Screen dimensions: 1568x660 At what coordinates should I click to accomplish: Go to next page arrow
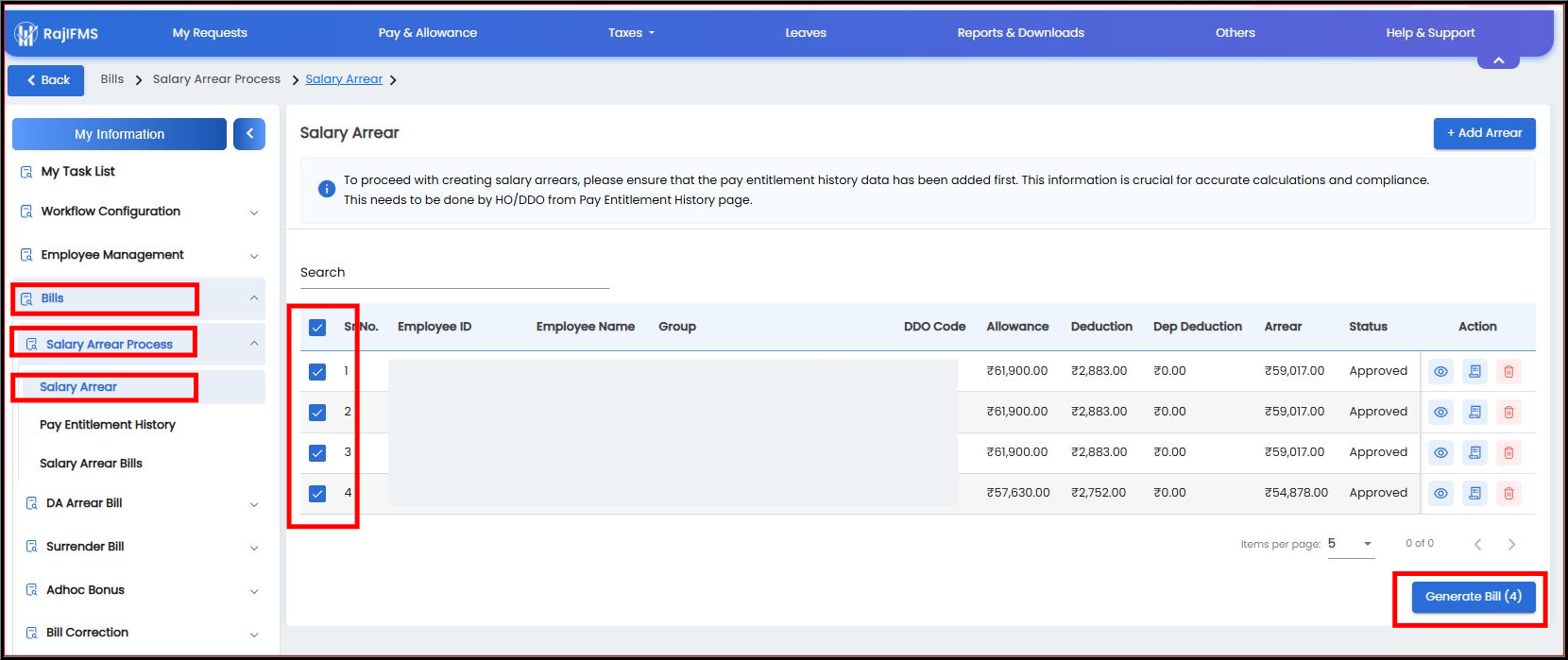[1511, 544]
